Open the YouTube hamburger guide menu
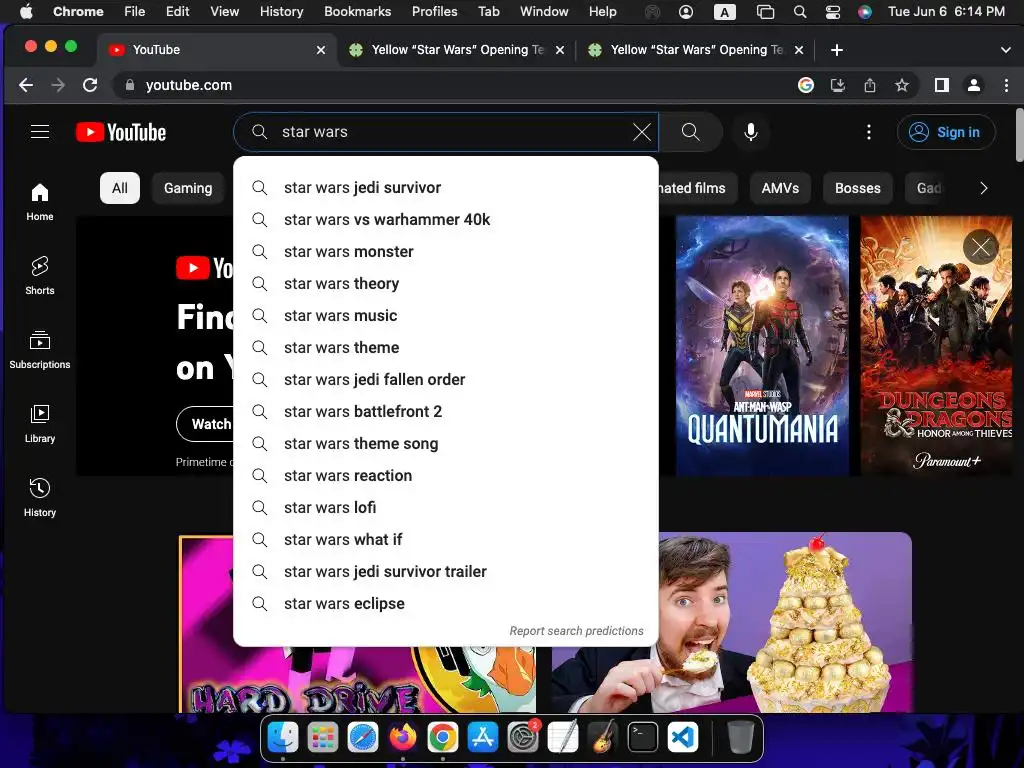This screenshot has width=1024, height=768. click(40, 132)
